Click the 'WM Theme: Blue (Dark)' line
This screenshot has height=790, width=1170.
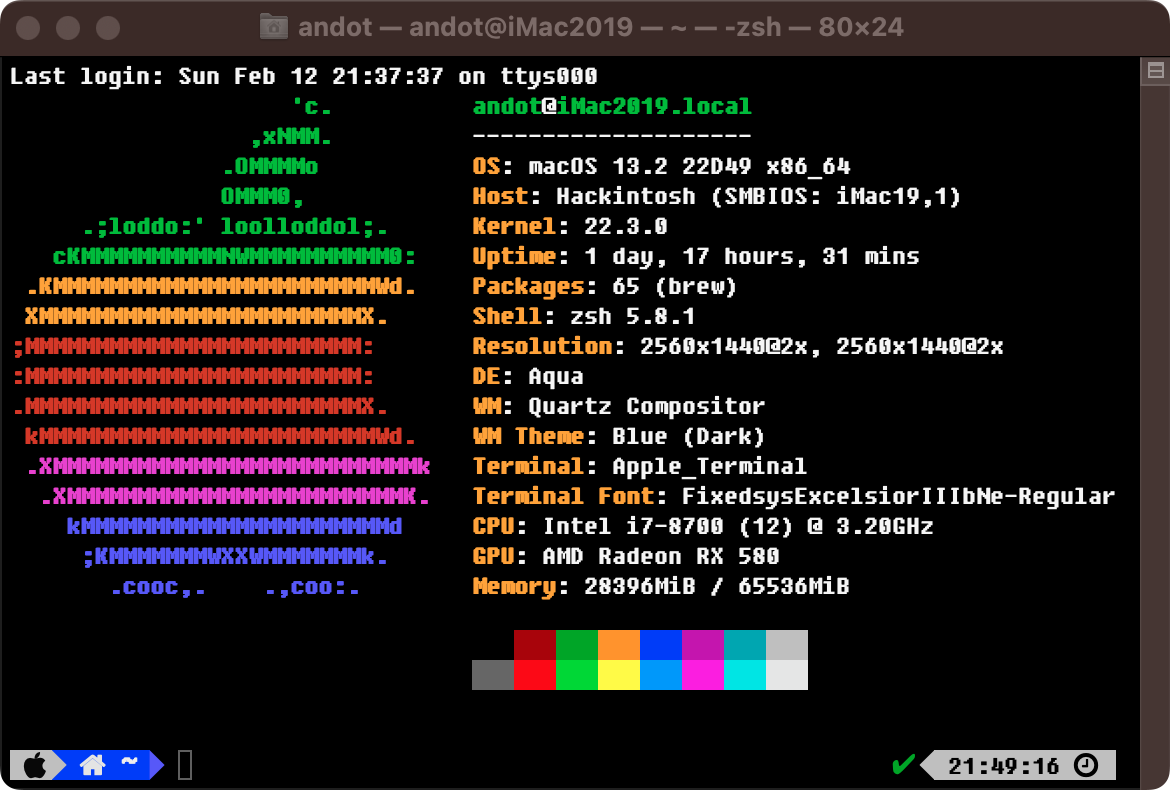tap(619, 436)
